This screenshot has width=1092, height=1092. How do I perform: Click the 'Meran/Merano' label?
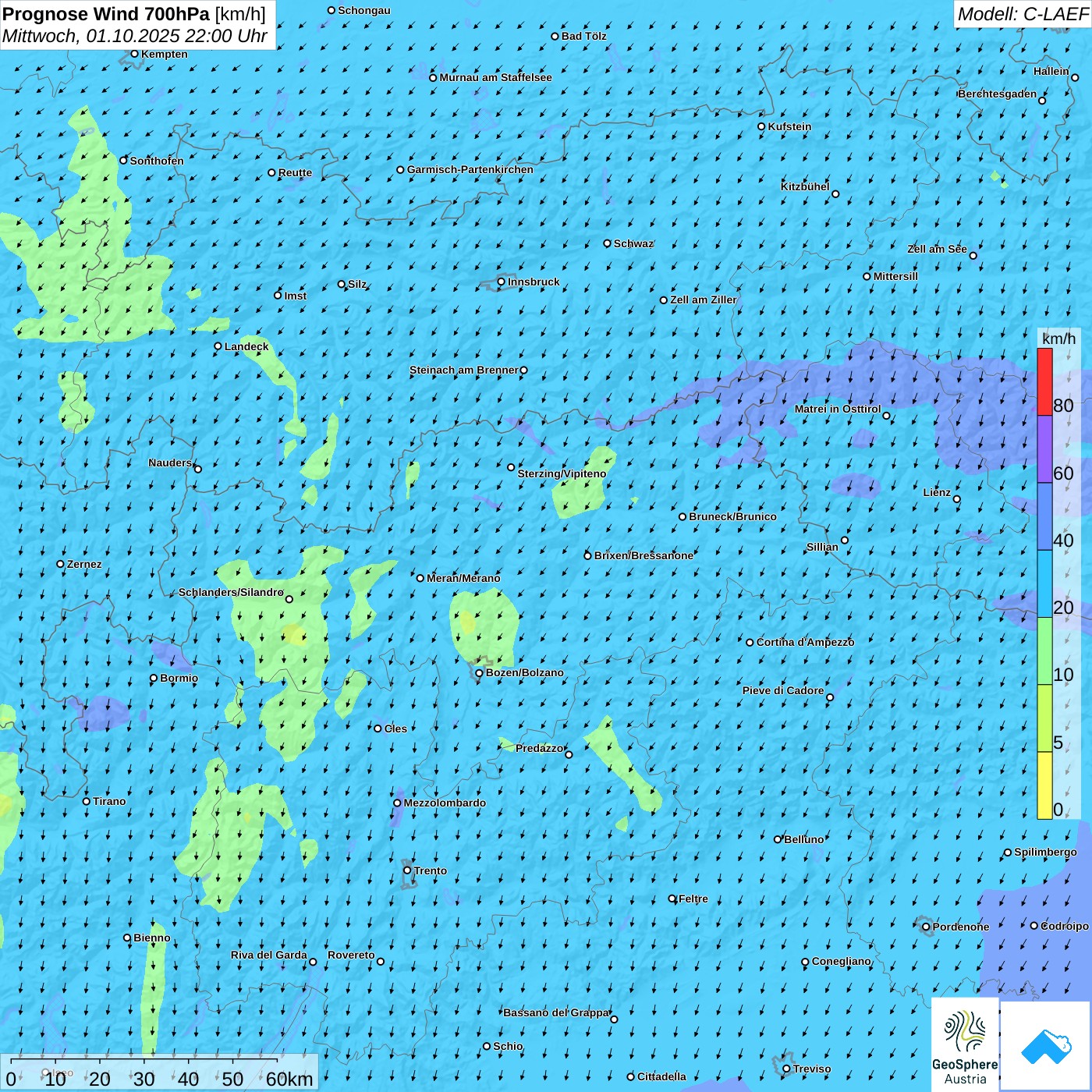point(463,578)
